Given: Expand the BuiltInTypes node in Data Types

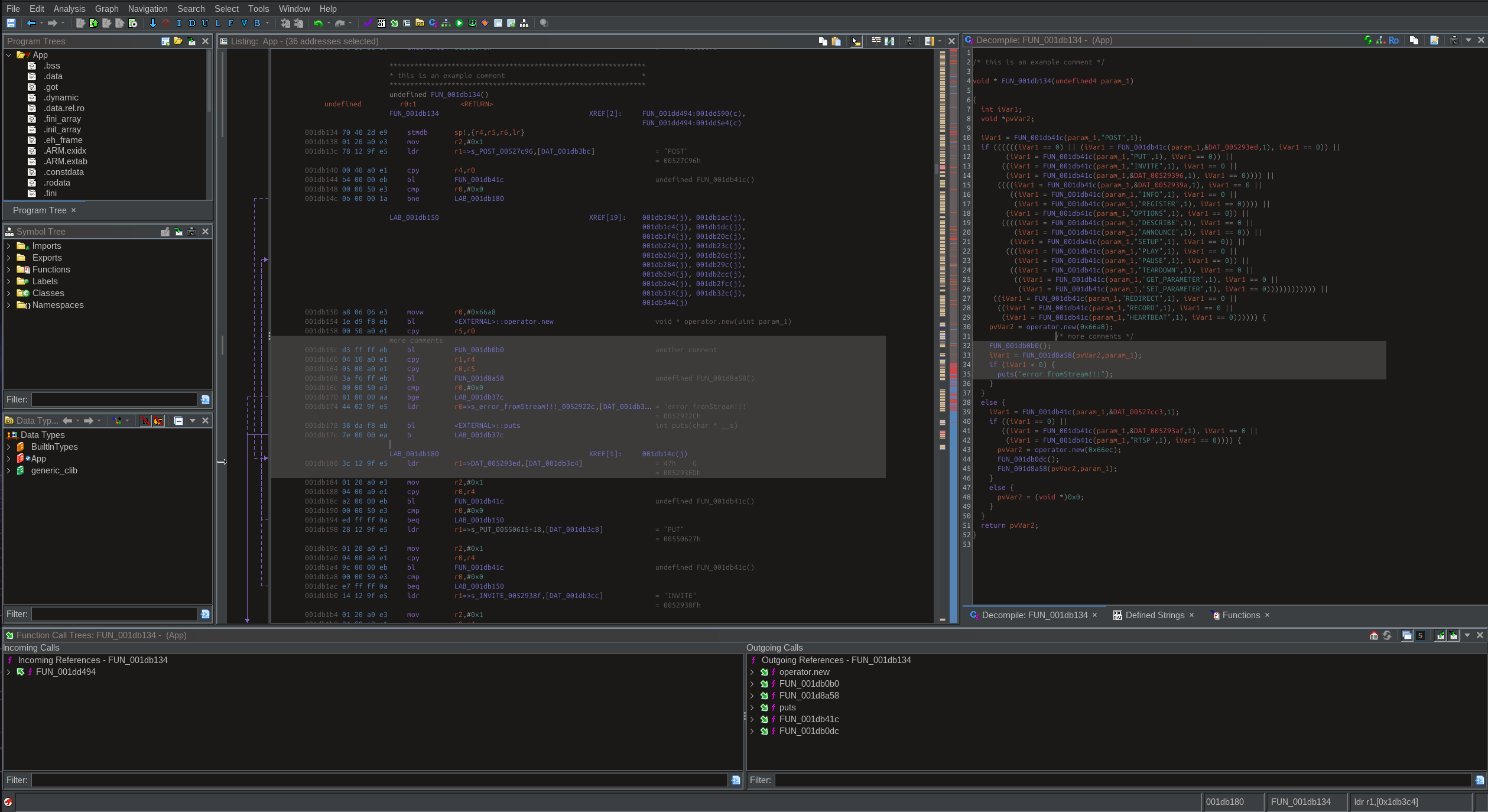Looking at the screenshot, I should [8, 447].
